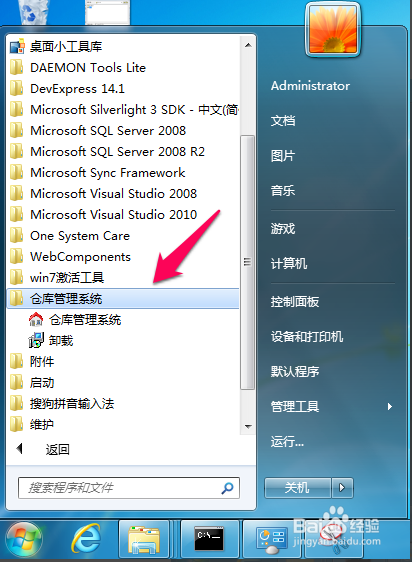The width and height of the screenshot is (412, 562).
Task: Click the 维护 folder icon
Action: 16,424
